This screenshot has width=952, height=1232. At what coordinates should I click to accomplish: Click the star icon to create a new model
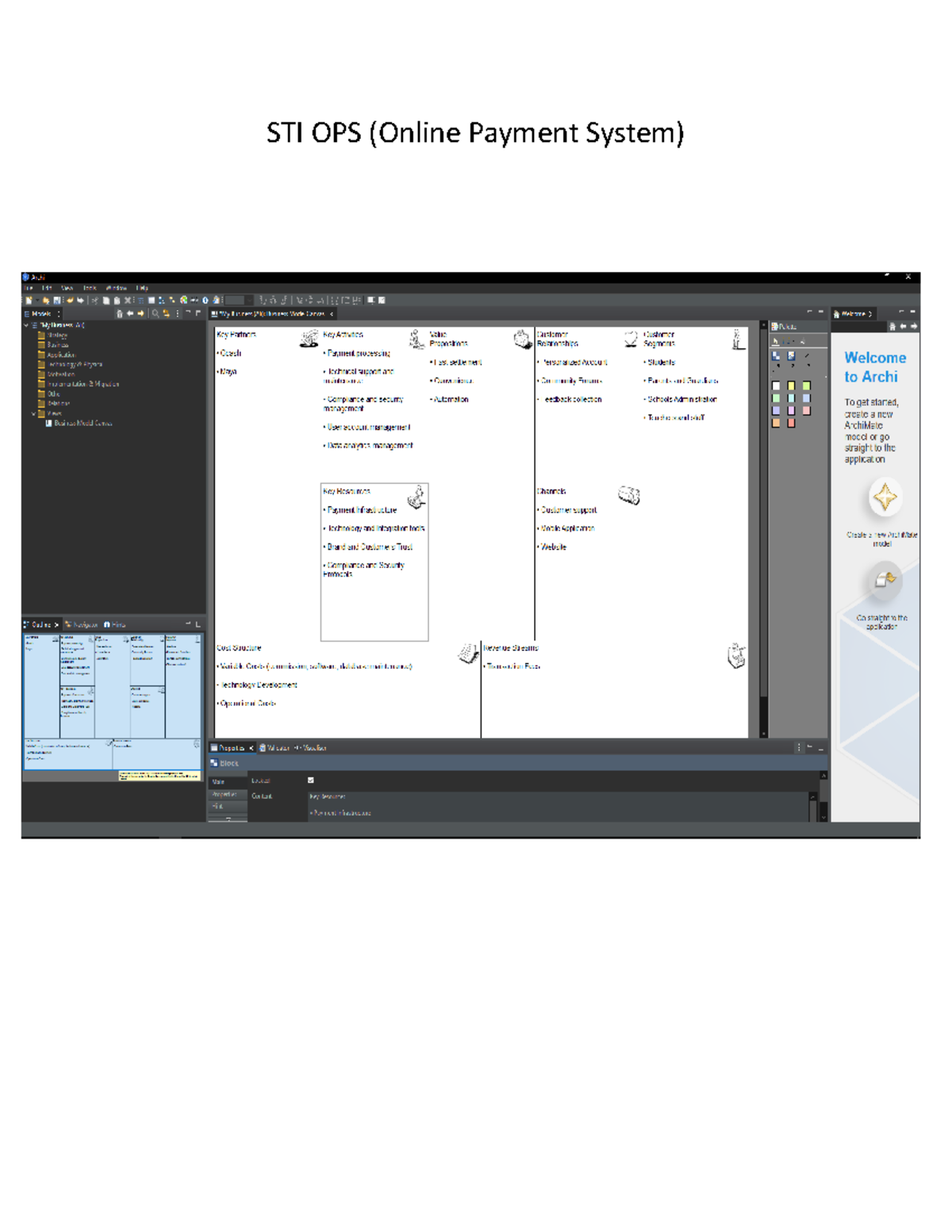[885, 498]
